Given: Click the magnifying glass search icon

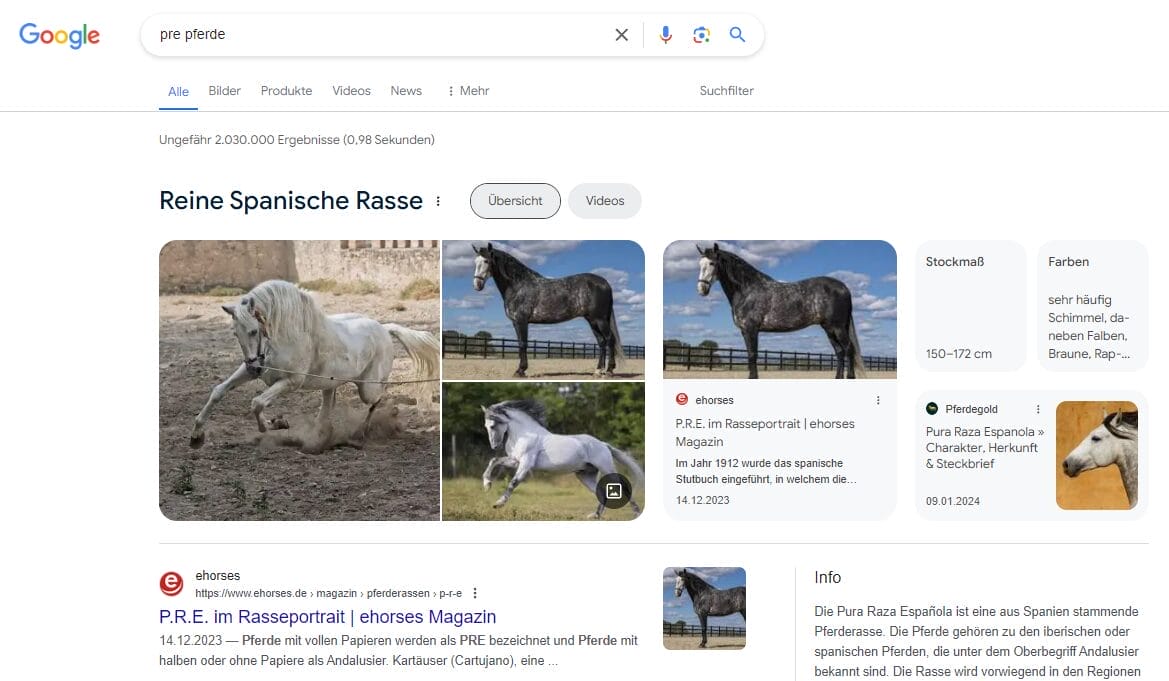Looking at the screenshot, I should coord(737,34).
